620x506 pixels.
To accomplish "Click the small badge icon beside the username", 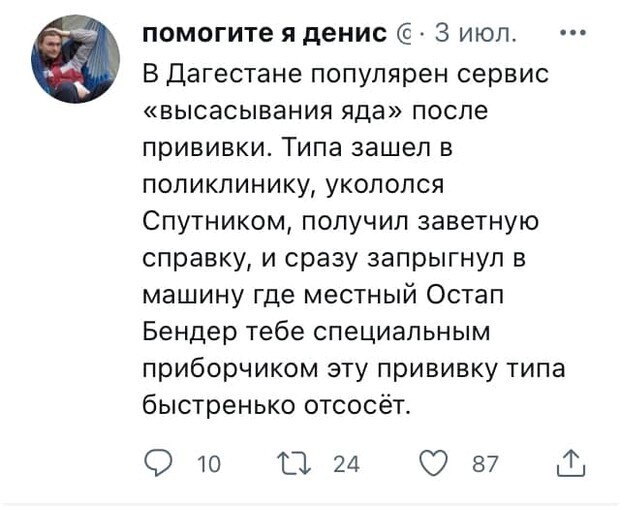I will tap(405, 34).
